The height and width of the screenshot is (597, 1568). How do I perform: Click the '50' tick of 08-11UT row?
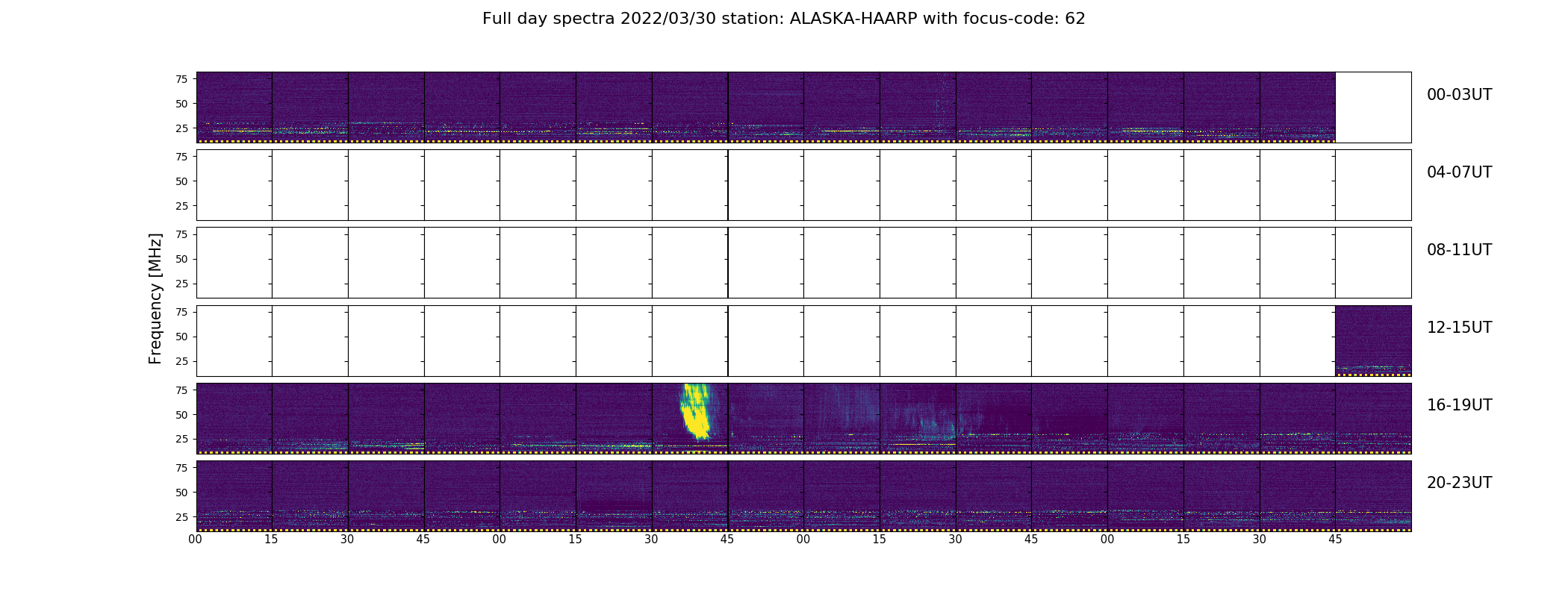[181, 259]
